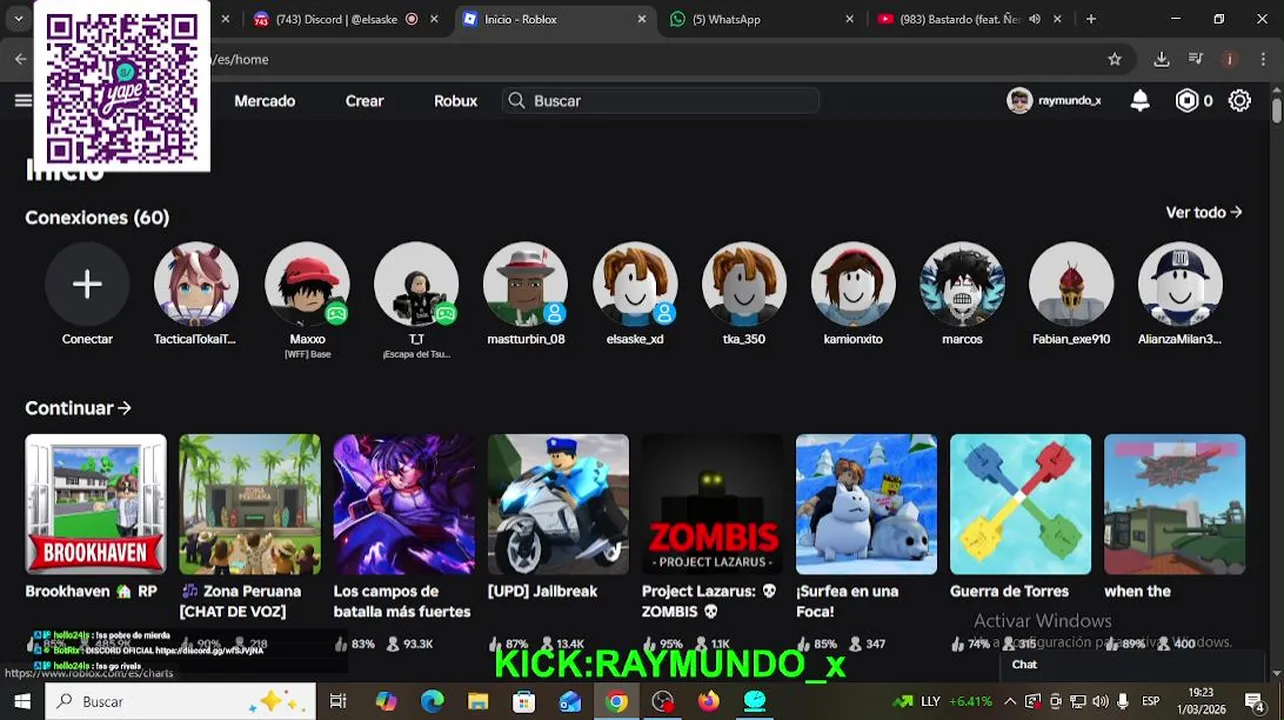This screenshot has width=1284, height=720.
Task: Open T_T friend avatar
Action: pyautogui.click(x=416, y=284)
